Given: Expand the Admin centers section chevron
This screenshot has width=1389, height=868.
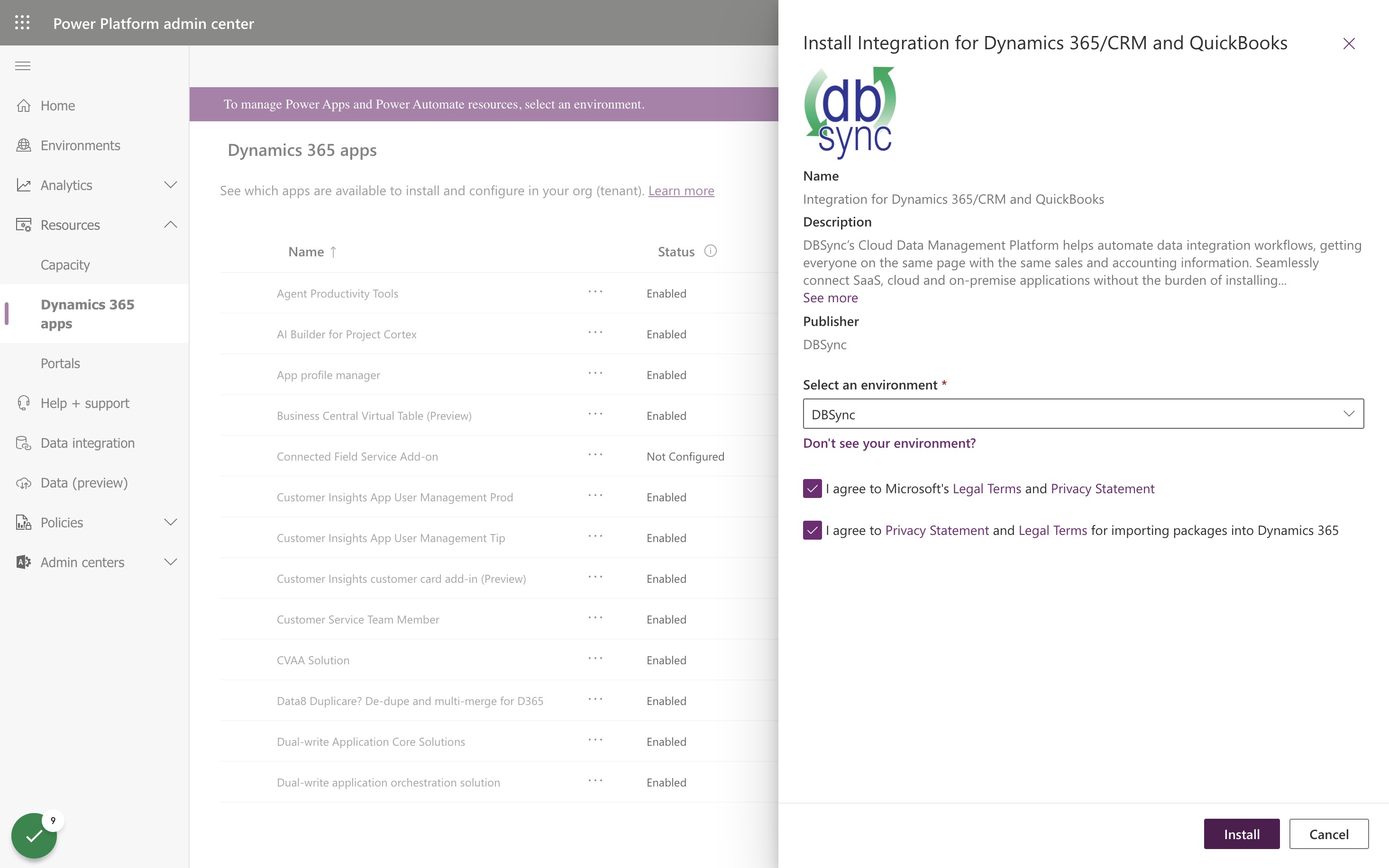Looking at the screenshot, I should pyautogui.click(x=171, y=561).
